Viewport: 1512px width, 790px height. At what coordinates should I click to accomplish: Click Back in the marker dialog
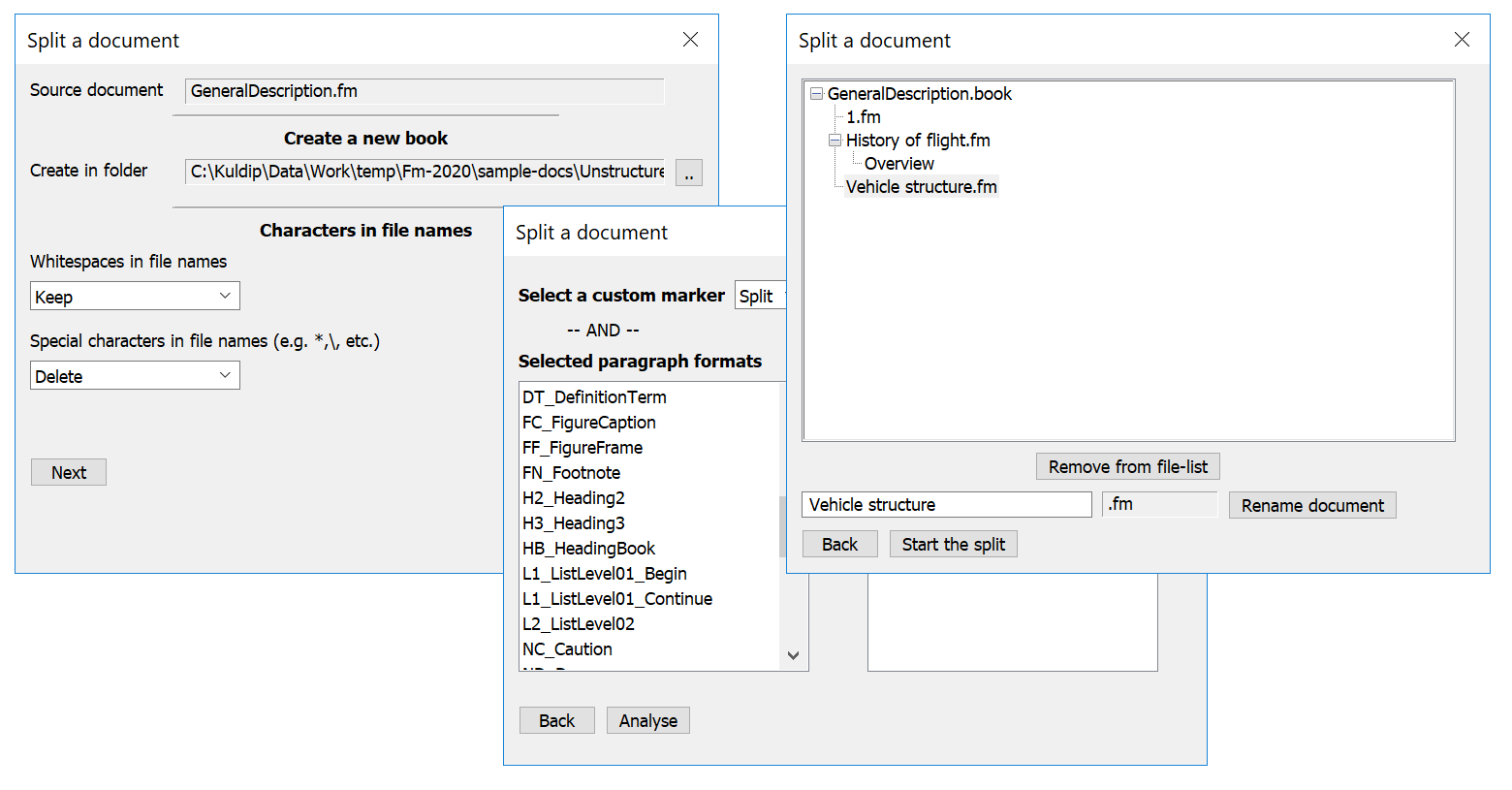pyautogui.click(x=556, y=720)
